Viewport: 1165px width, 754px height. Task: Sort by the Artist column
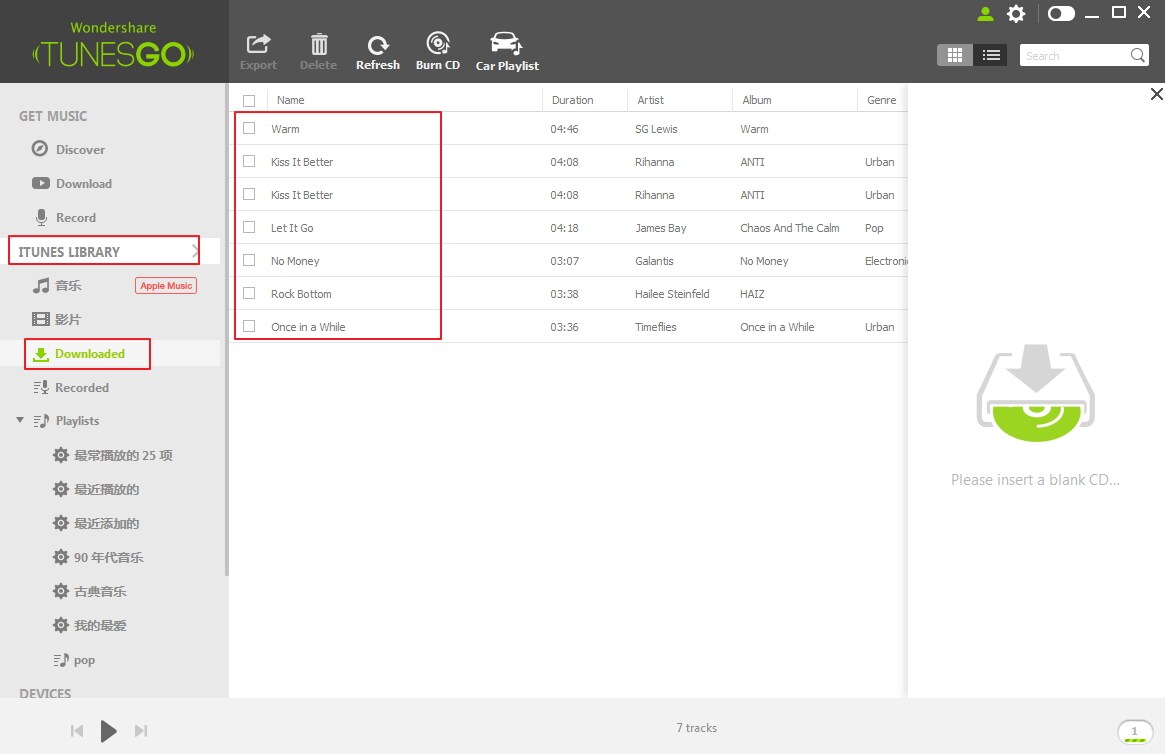click(650, 100)
